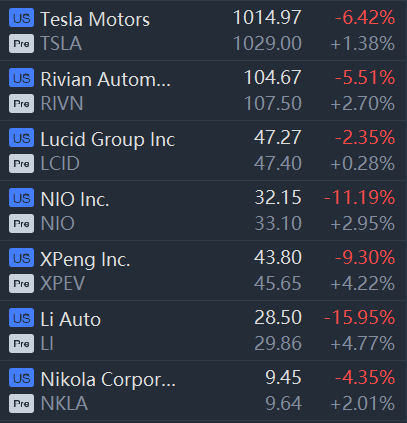Image resolution: width=407 pixels, height=423 pixels.
Task: Click the US badge next to Li Auto
Action: (x=21, y=318)
